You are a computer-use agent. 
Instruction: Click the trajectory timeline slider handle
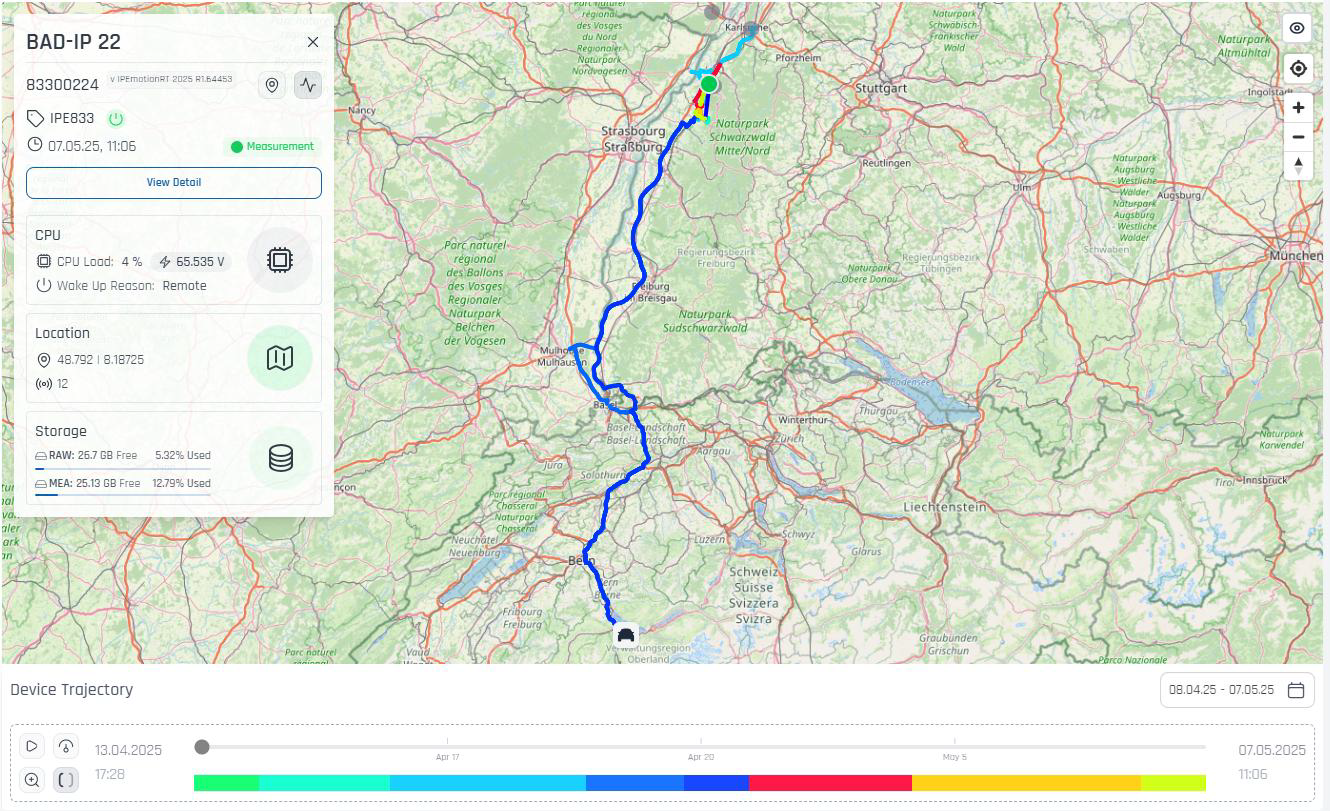point(202,747)
